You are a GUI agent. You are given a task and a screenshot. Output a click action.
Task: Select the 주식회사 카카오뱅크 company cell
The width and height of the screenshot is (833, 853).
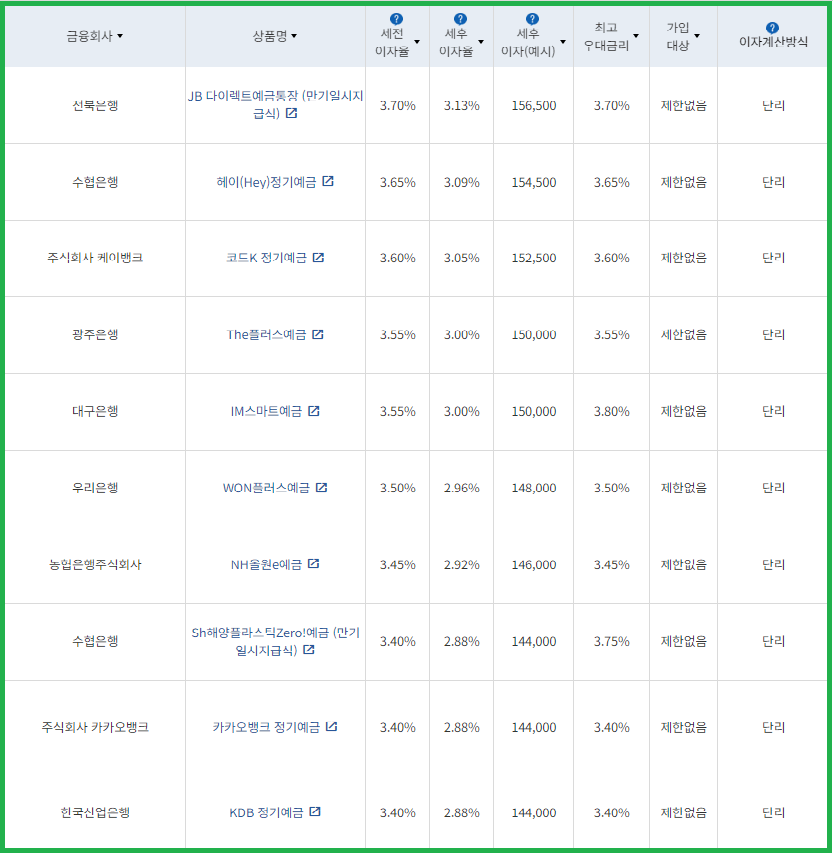coord(95,727)
